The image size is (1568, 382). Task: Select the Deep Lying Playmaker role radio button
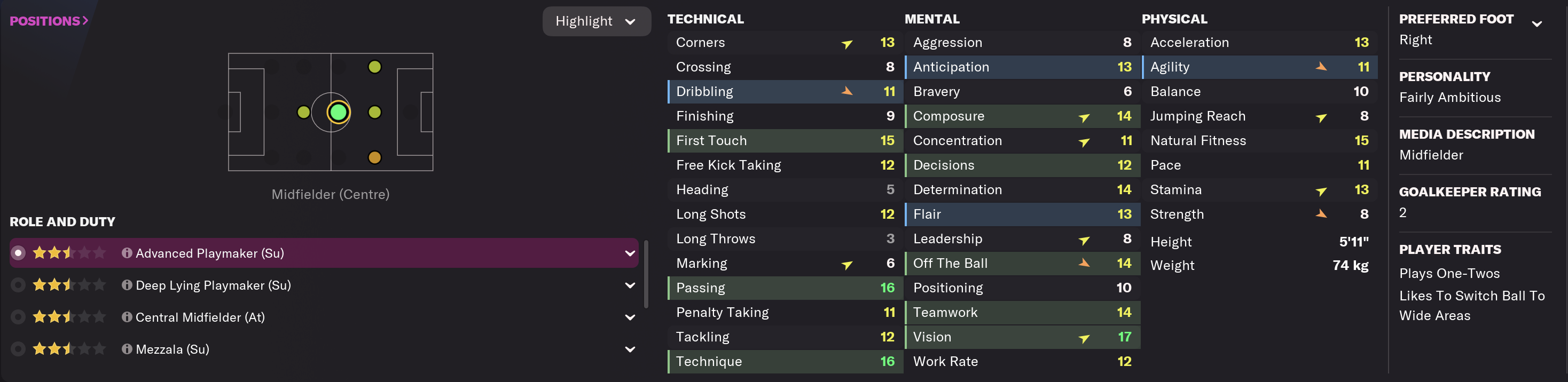pos(18,285)
